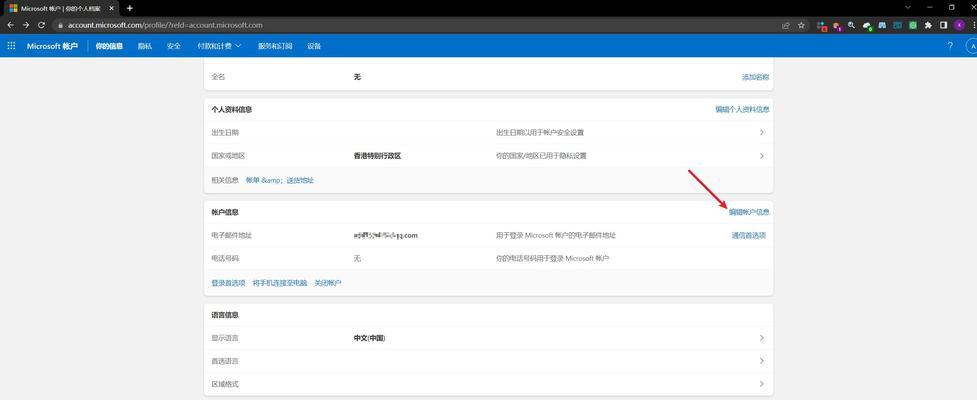
Task: Click the cloud extension with green badge
Action: click(867, 26)
